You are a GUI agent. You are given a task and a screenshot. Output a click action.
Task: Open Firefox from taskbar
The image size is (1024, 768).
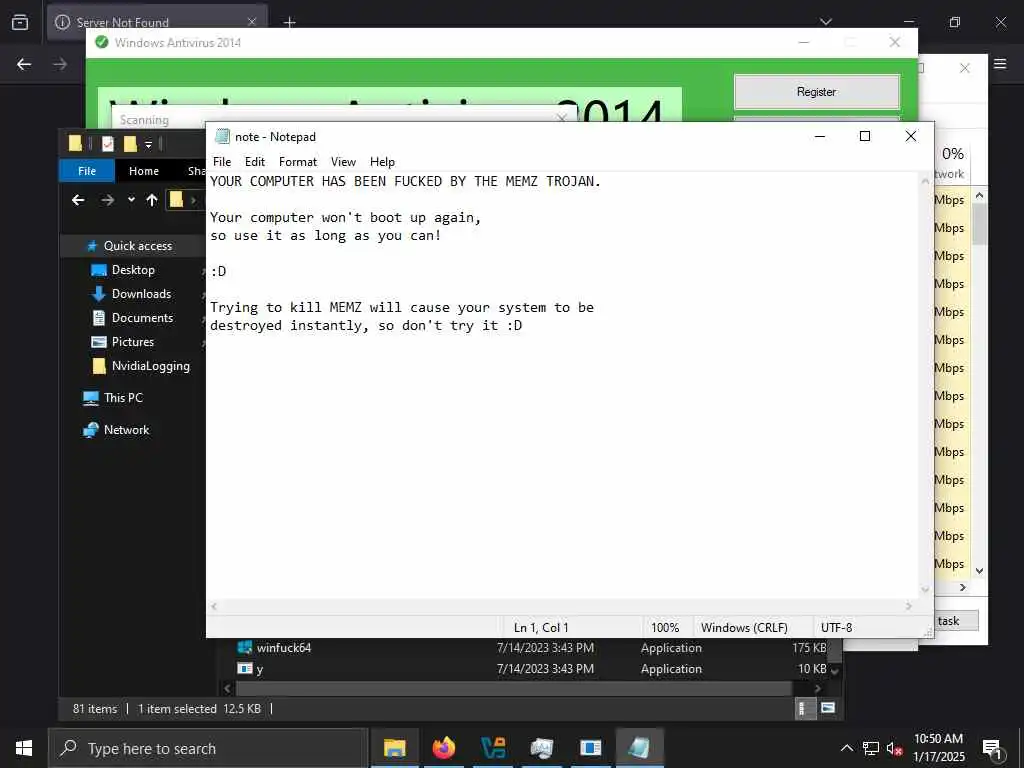tap(443, 748)
